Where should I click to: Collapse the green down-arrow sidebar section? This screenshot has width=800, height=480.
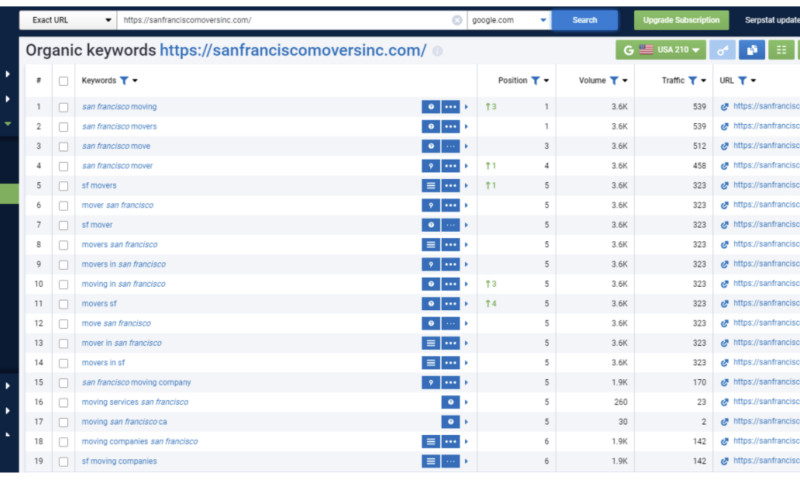(x=8, y=123)
